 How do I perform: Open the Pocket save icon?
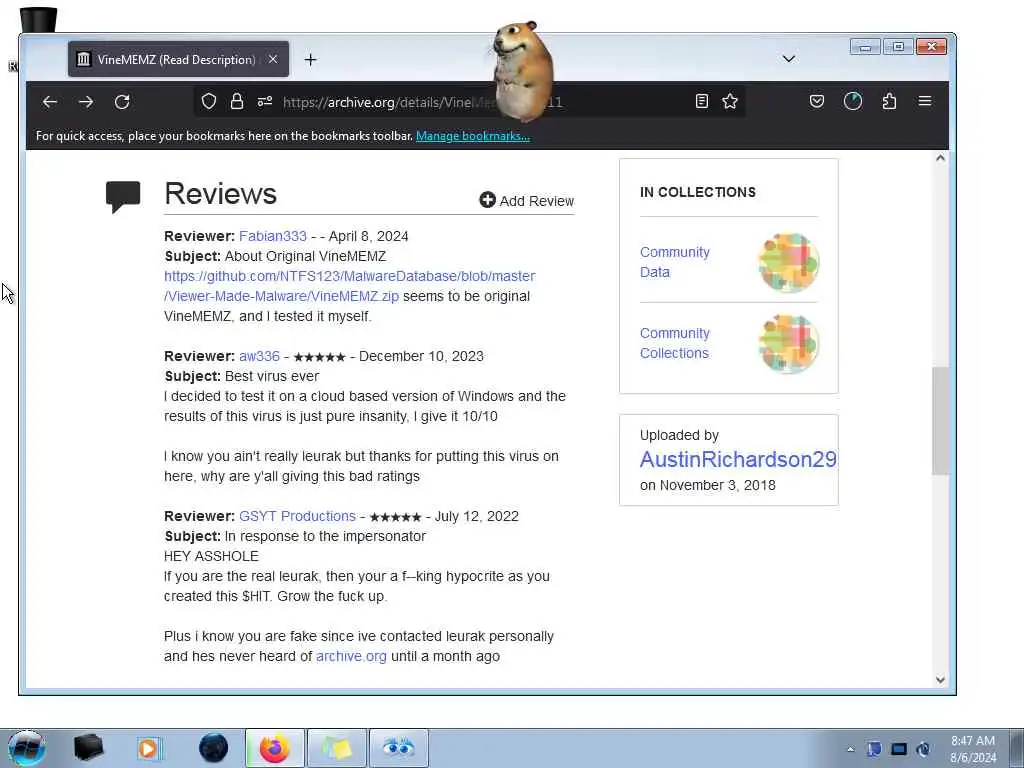(x=816, y=101)
